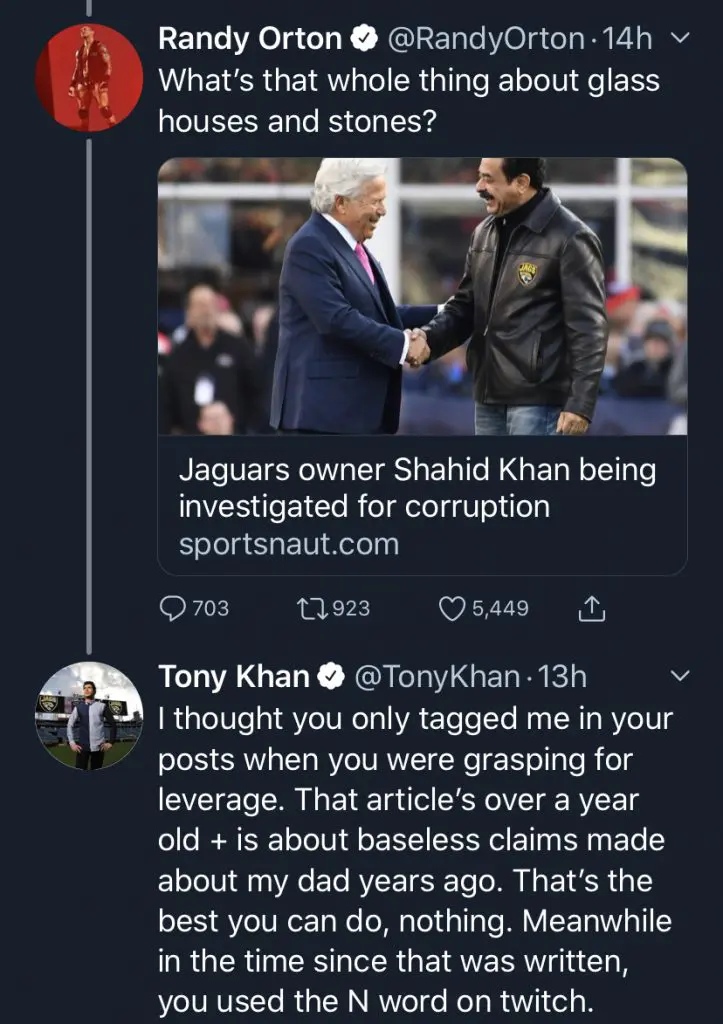The height and width of the screenshot is (1024, 723).
Task: Expand options chevron on Randy Orton's tweet
Action: coord(679,39)
